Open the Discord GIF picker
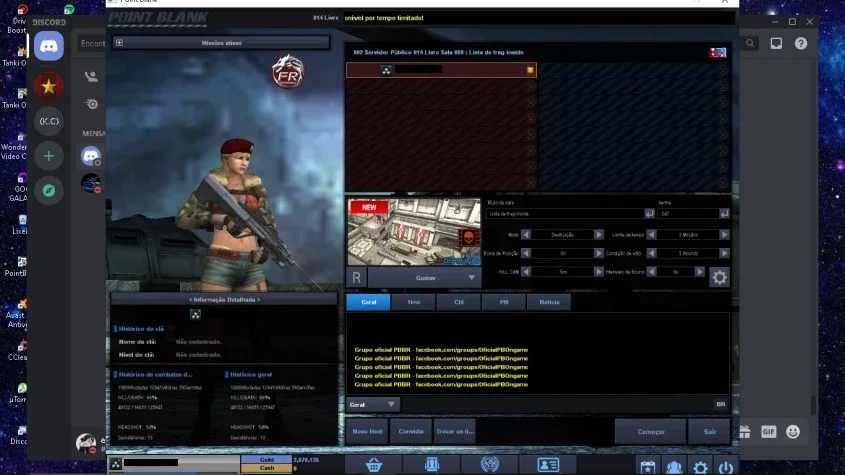Image resolution: width=845 pixels, height=475 pixels. coord(768,431)
